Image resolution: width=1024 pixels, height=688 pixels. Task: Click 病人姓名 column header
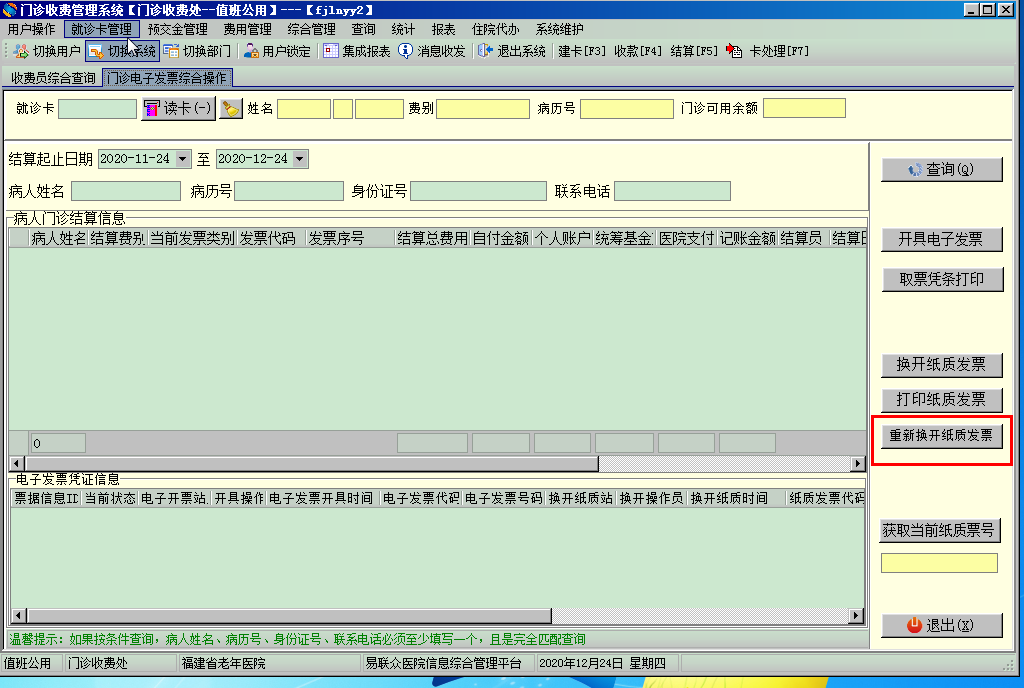(x=58, y=238)
